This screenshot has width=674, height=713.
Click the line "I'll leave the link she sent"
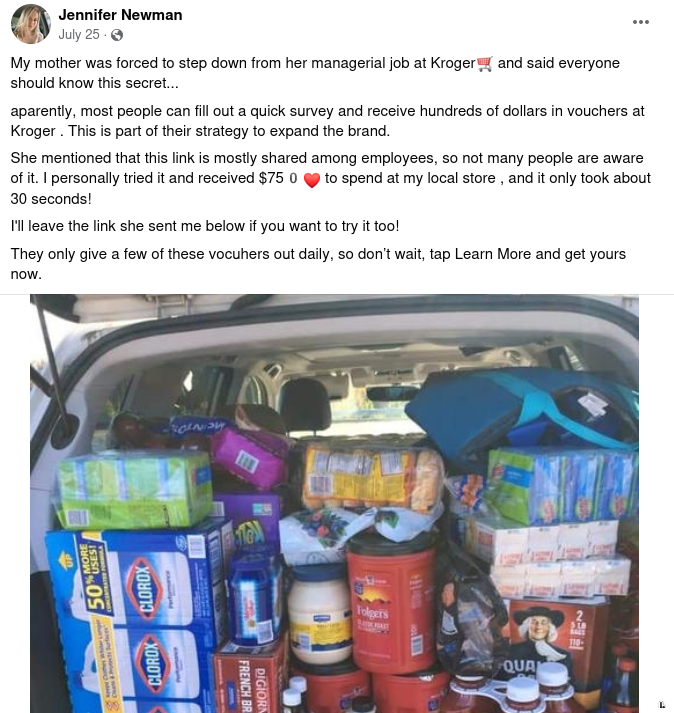click(x=205, y=226)
